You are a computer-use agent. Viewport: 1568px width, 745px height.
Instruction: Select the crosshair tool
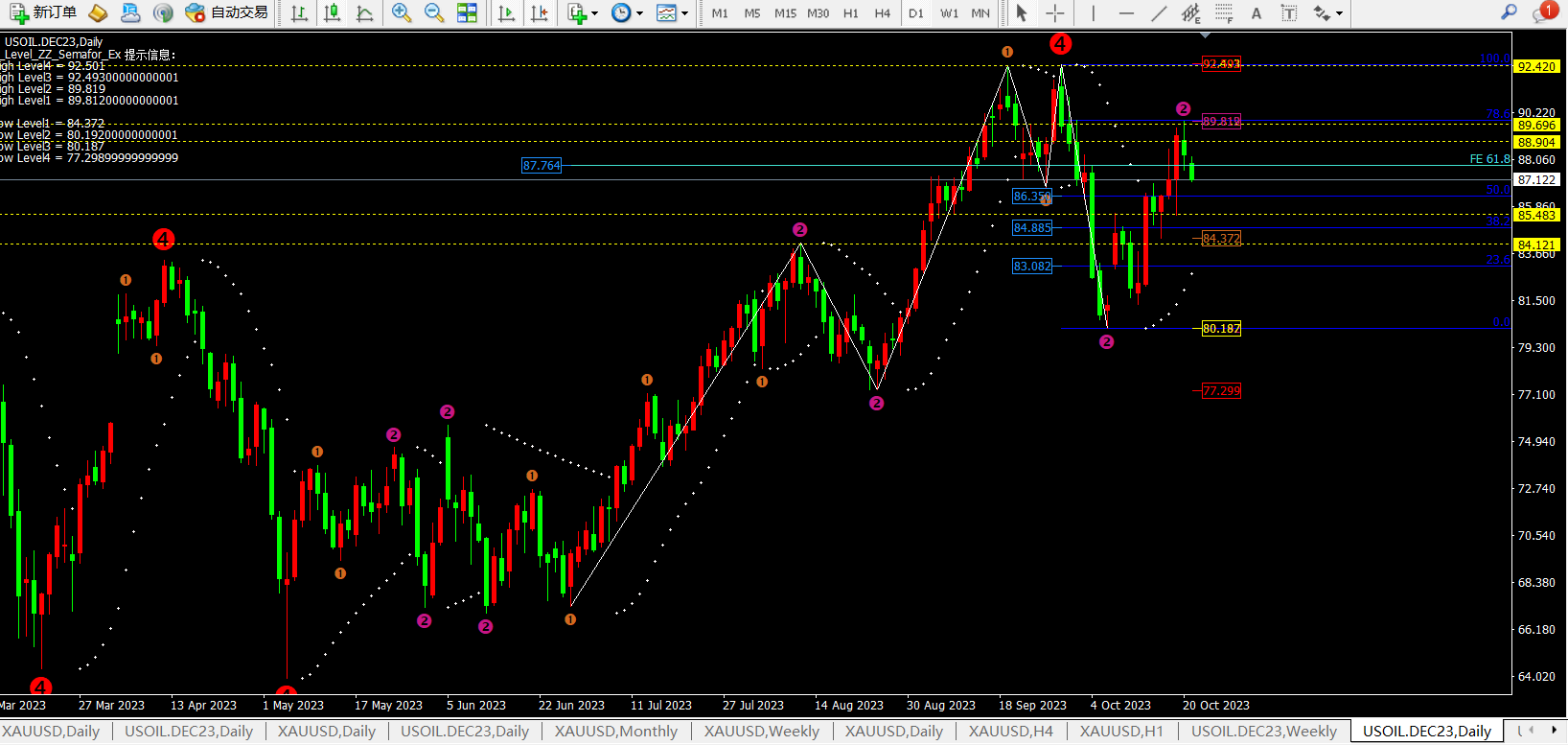pos(1055,12)
